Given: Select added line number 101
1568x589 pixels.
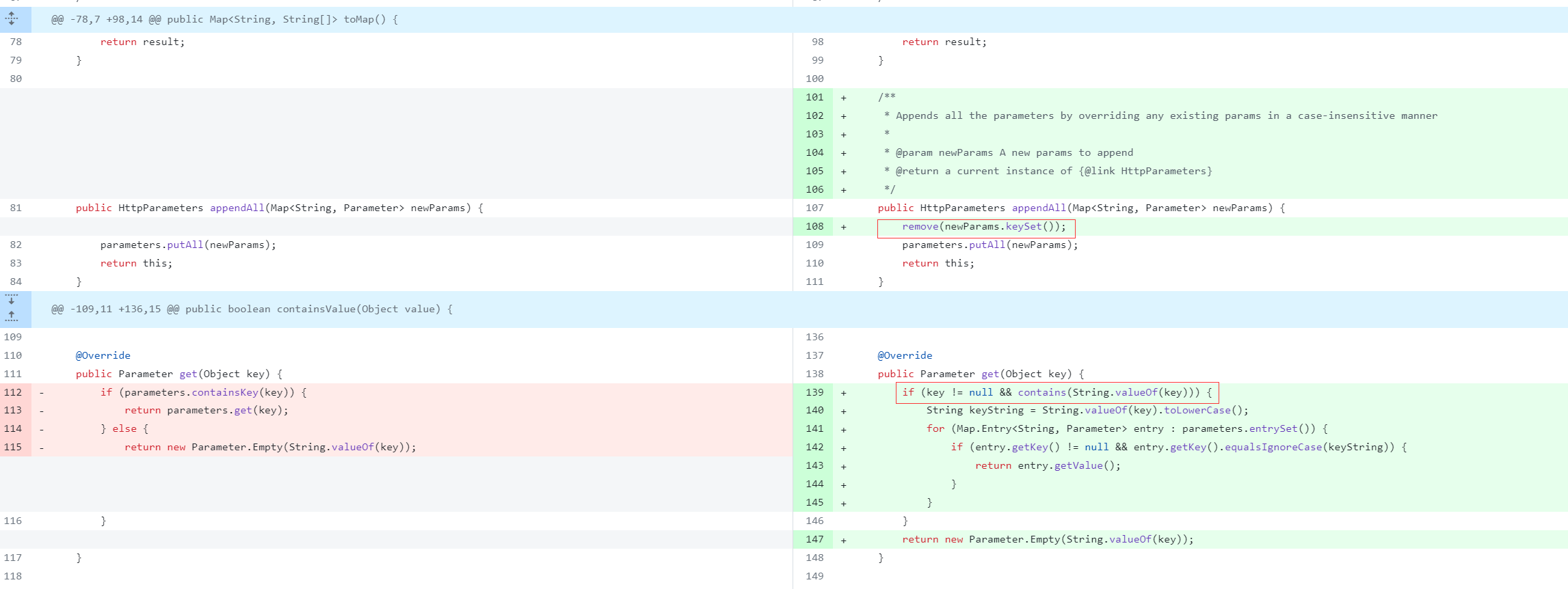Looking at the screenshot, I should click(814, 97).
